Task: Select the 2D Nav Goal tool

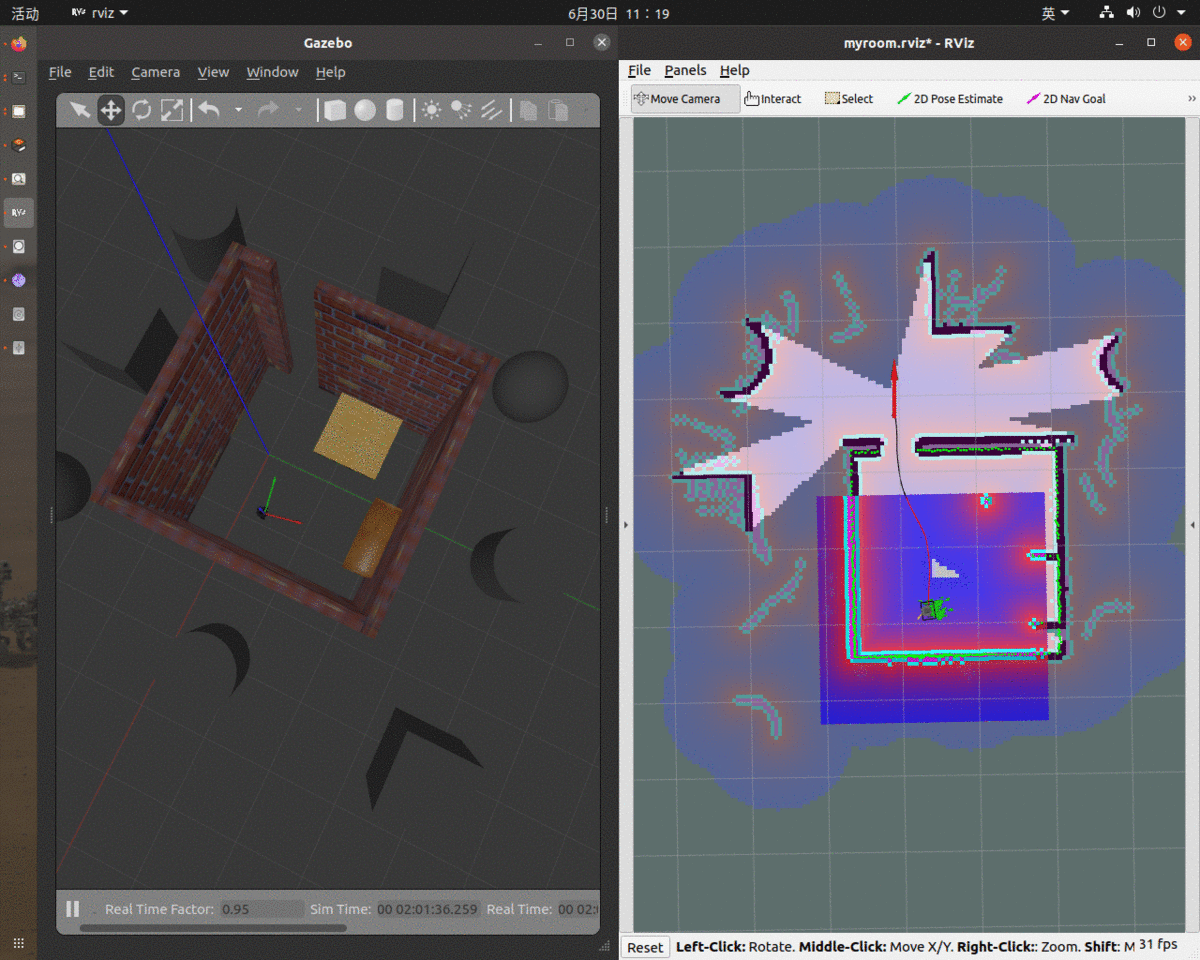Action: (x=1066, y=99)
